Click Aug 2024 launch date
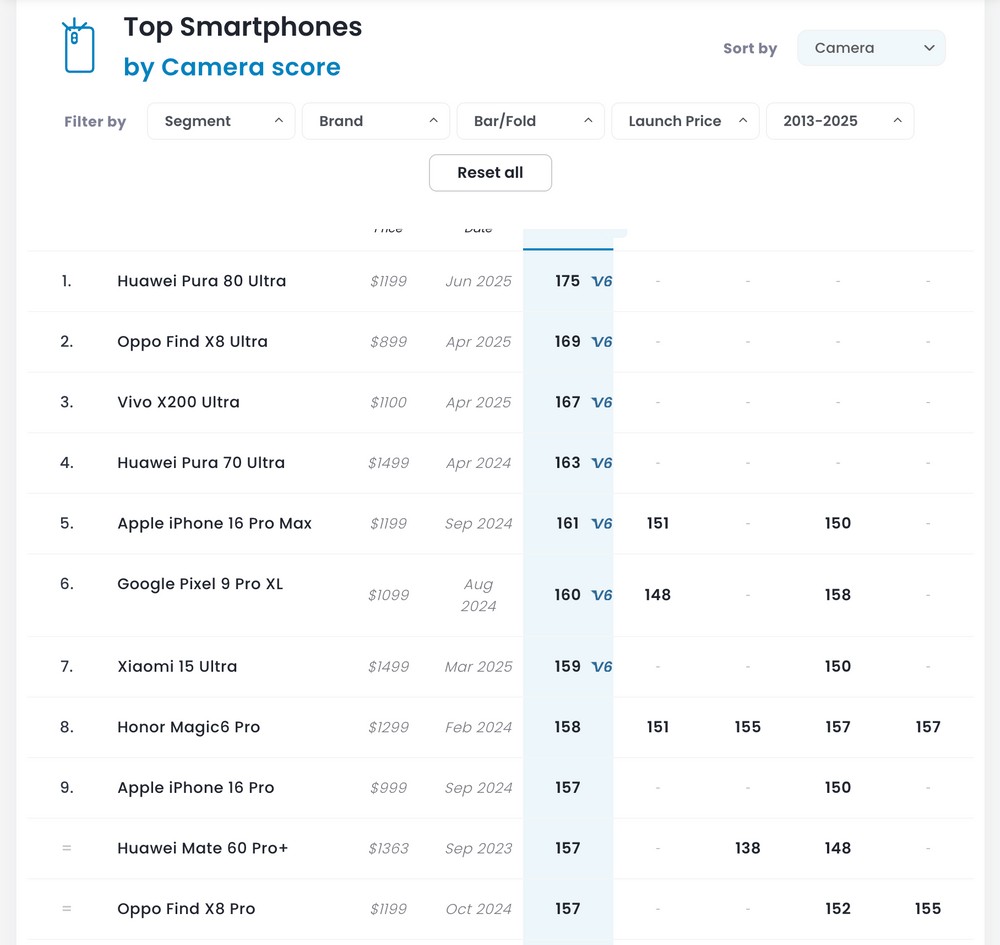1000x945 pixels. coord(478,595)
